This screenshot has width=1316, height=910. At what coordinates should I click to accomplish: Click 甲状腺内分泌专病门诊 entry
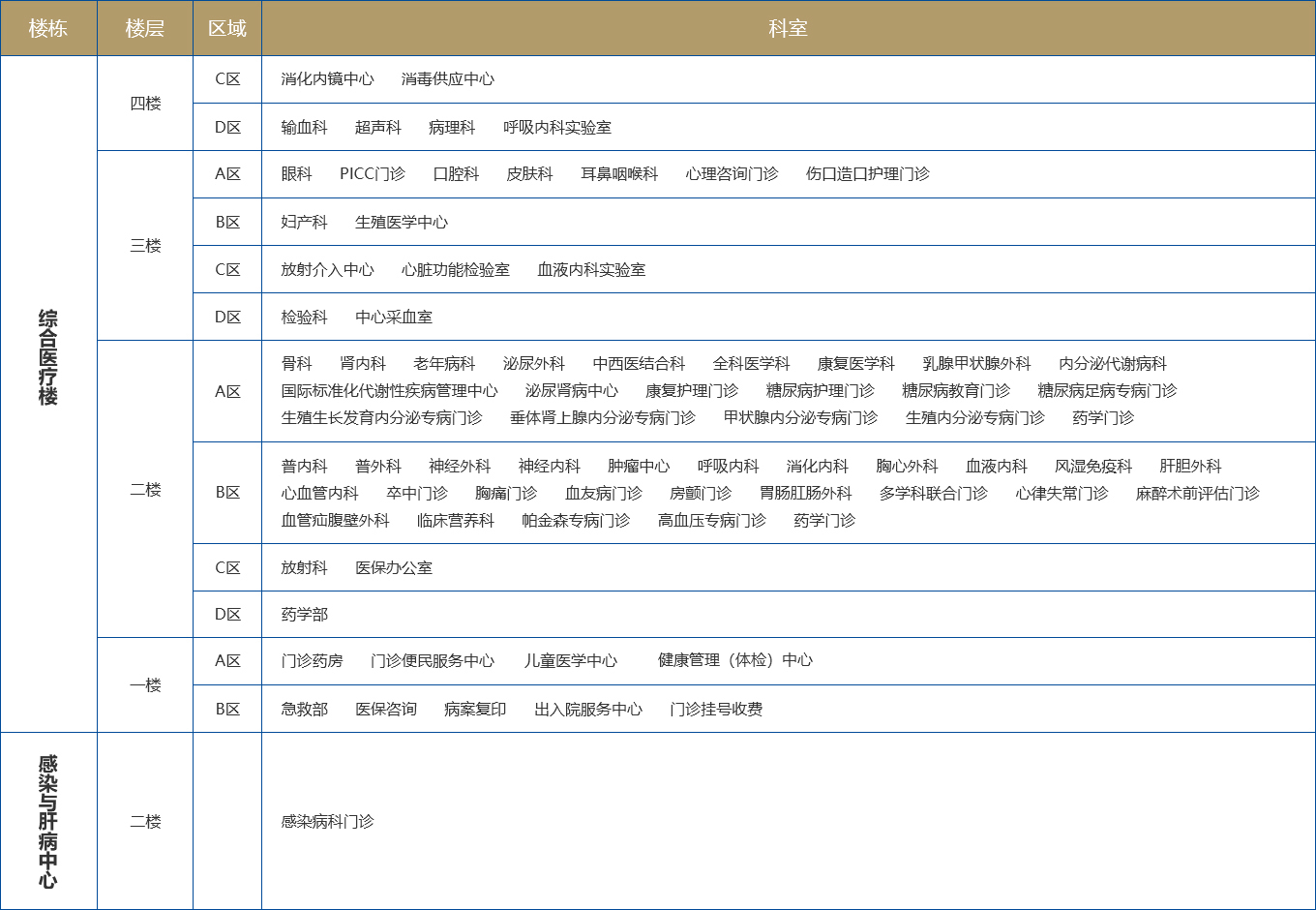point(800,418)
